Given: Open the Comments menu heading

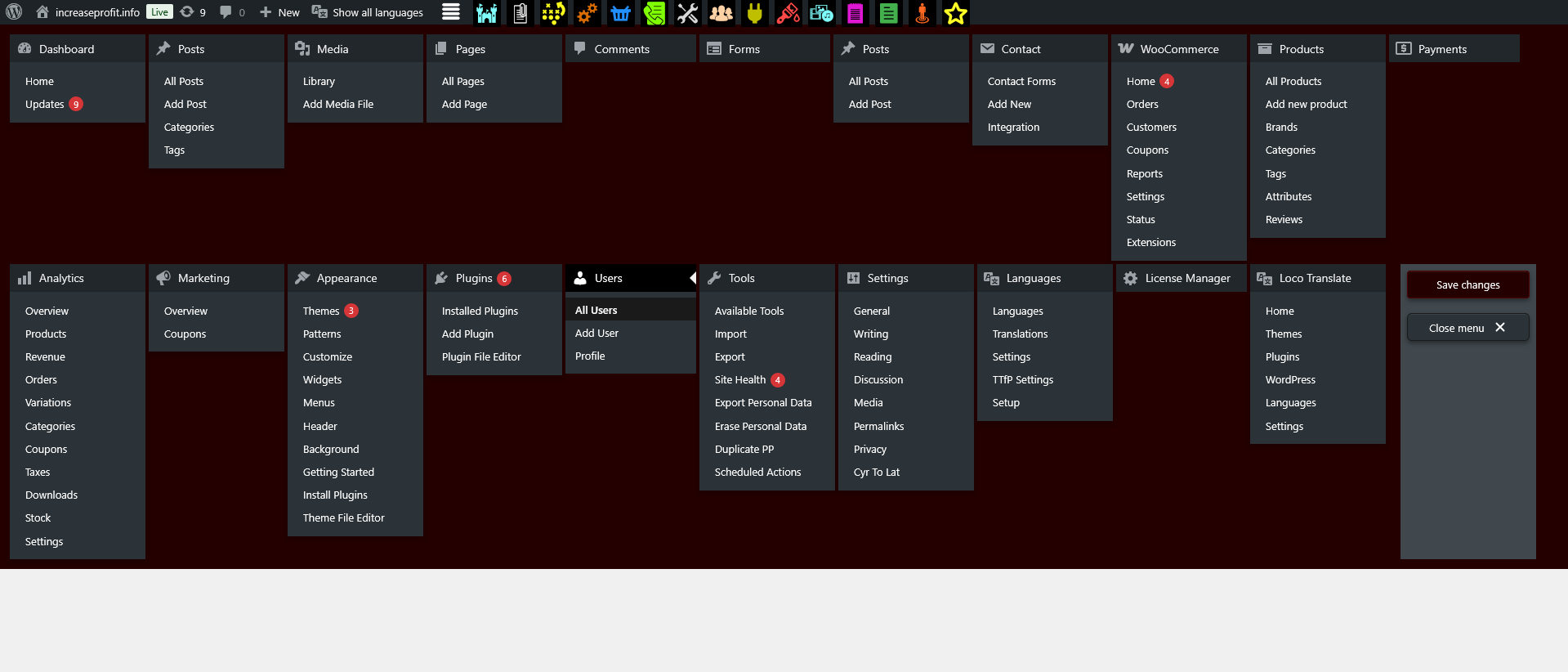Looking at the screenshot, I should (x=631, y=48).
